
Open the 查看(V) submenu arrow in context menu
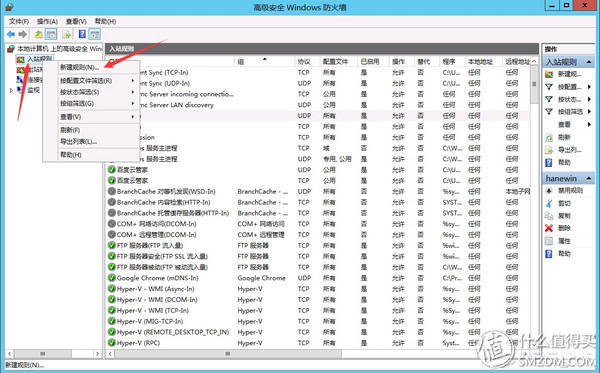point(132,117)
